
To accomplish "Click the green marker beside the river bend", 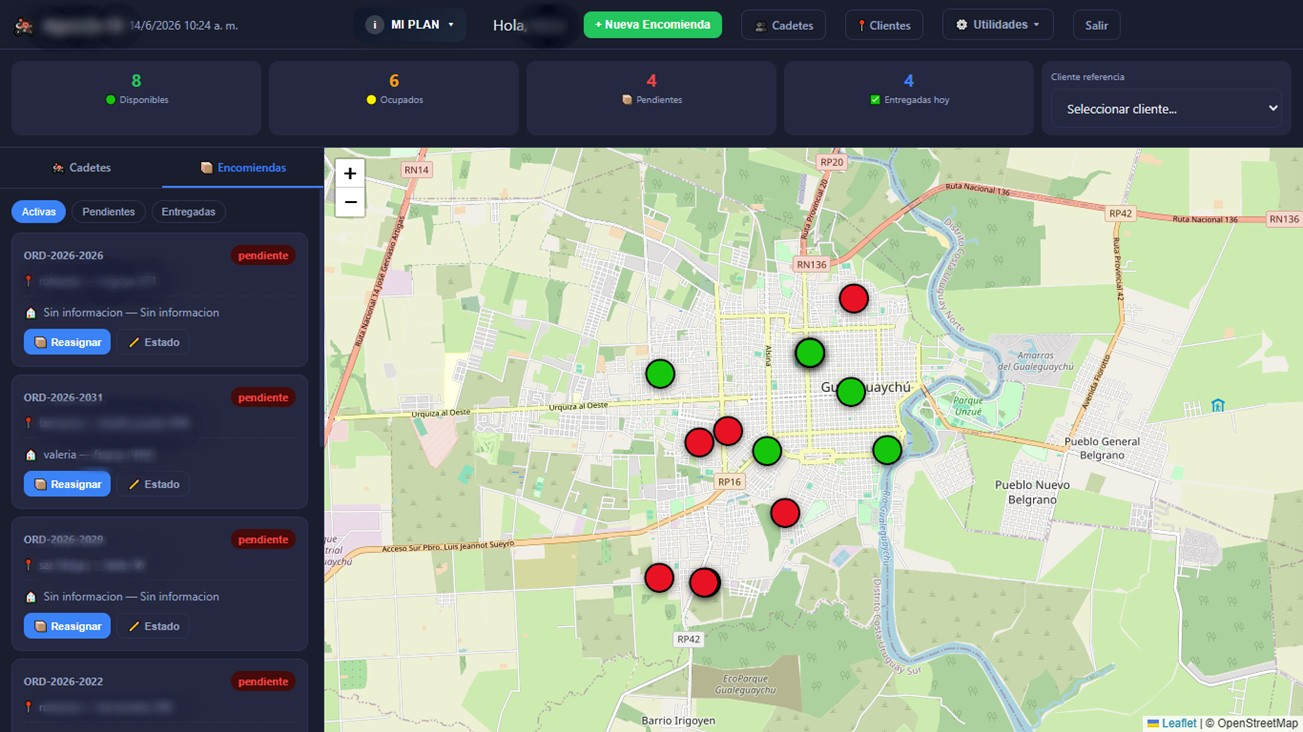I will coord(887,450).
